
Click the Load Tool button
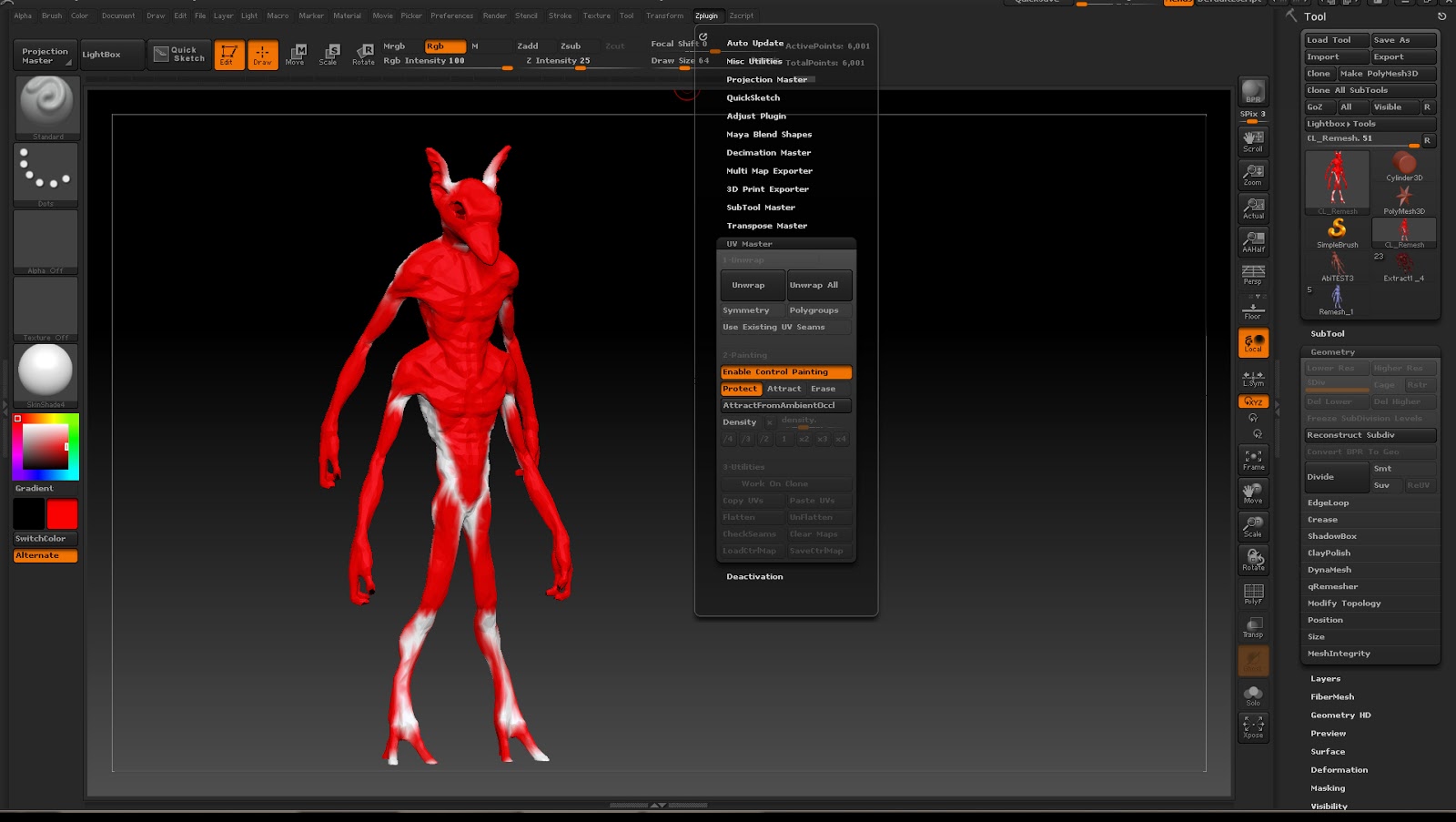(x=1337, y=40)
